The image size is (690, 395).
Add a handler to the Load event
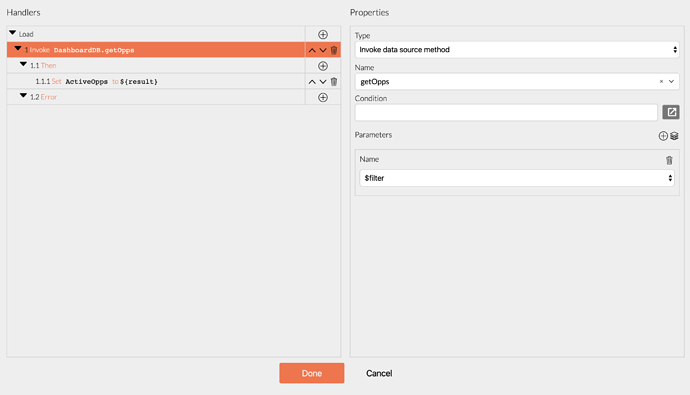(323, 34)
